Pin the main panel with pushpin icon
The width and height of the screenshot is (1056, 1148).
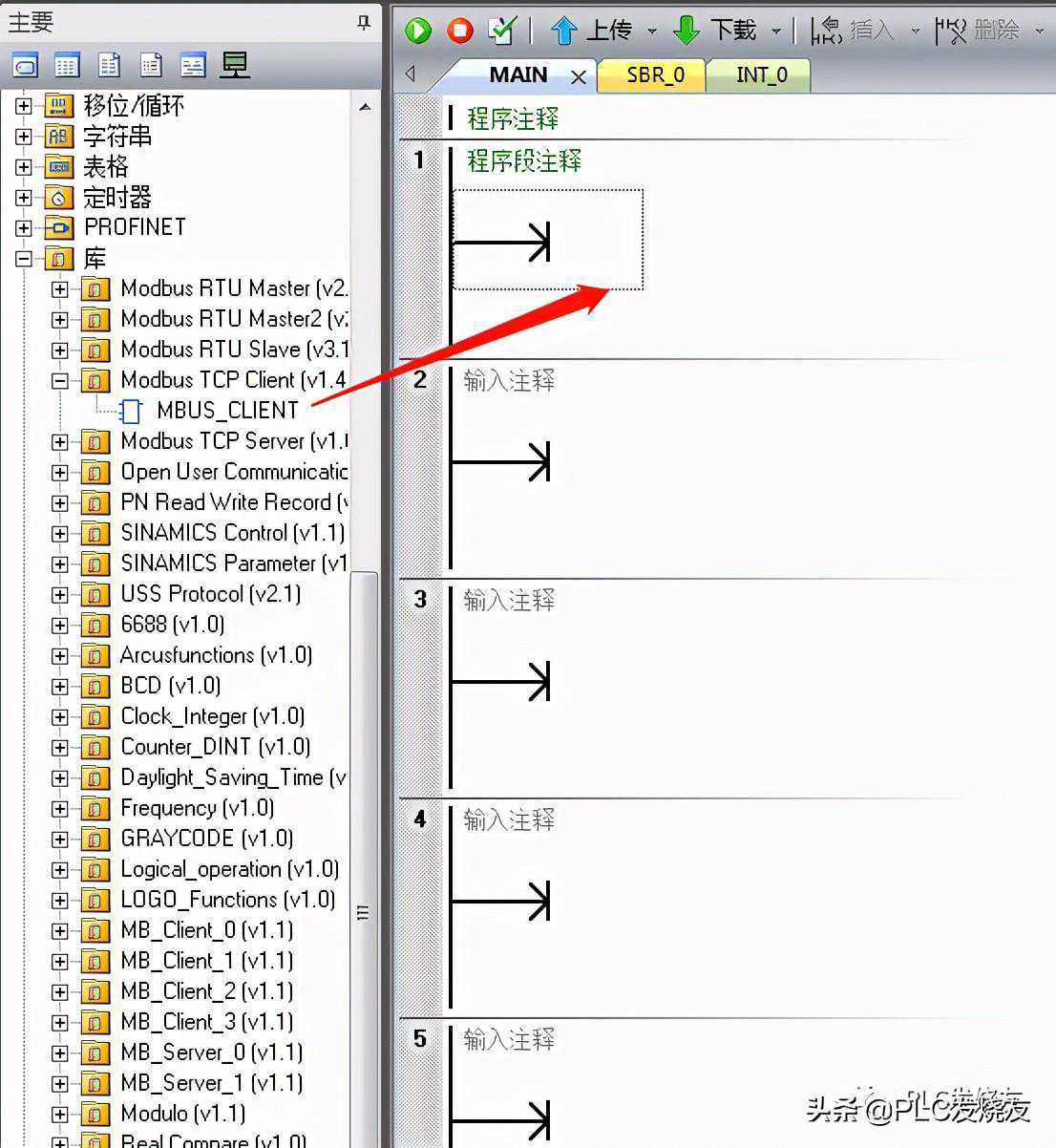click(363, 22)
